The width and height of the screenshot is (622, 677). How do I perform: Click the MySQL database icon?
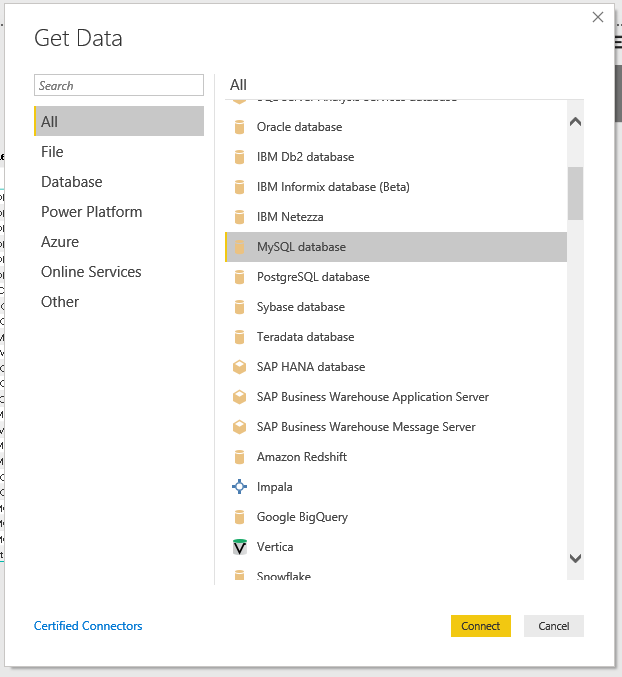239,247
